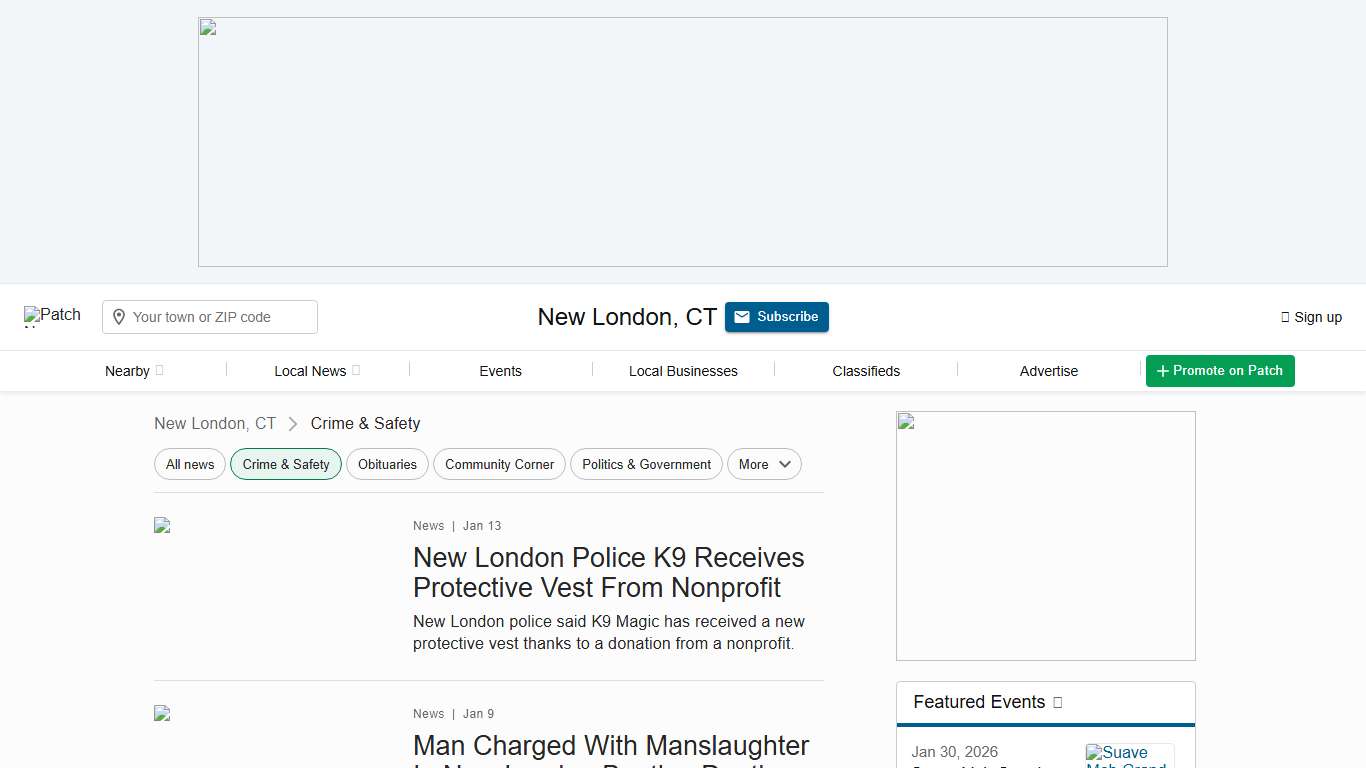Click the Patch logo

(x=52, y=316)
